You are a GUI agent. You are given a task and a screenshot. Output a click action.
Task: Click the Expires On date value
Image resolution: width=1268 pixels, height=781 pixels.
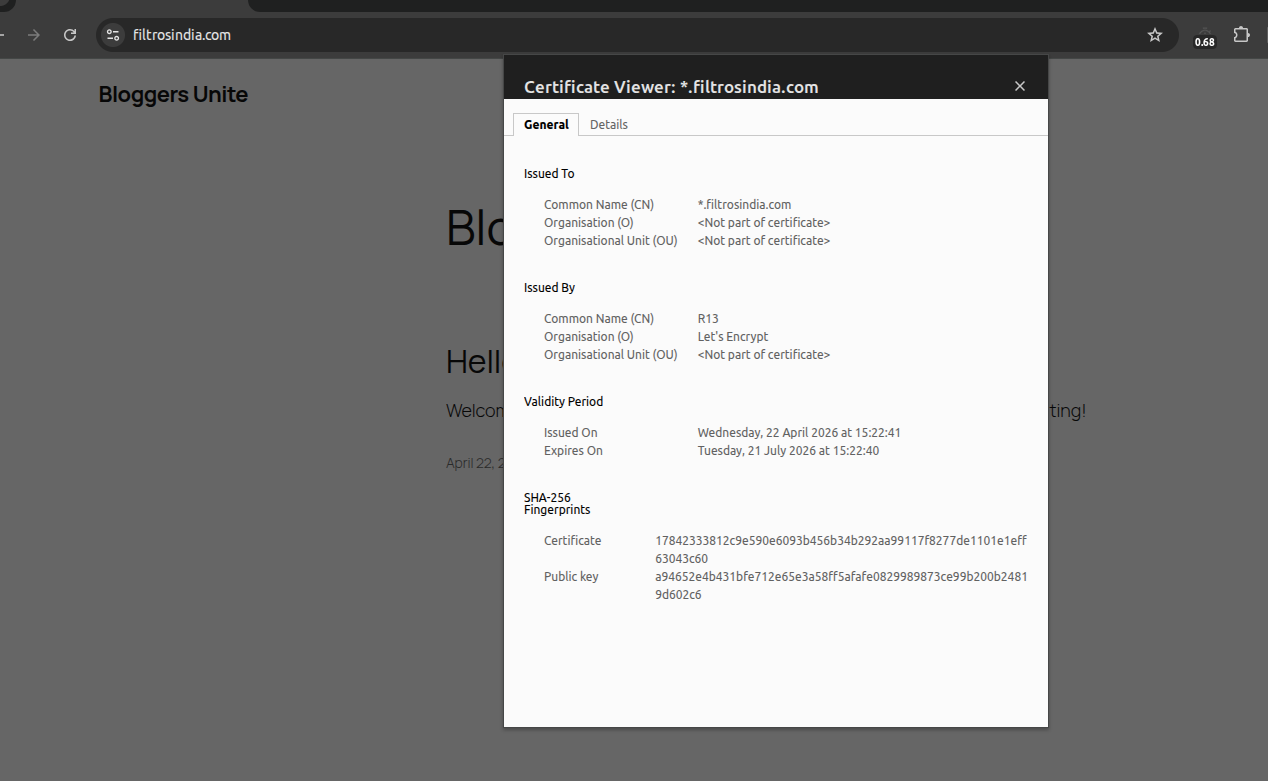click(790, 451)
